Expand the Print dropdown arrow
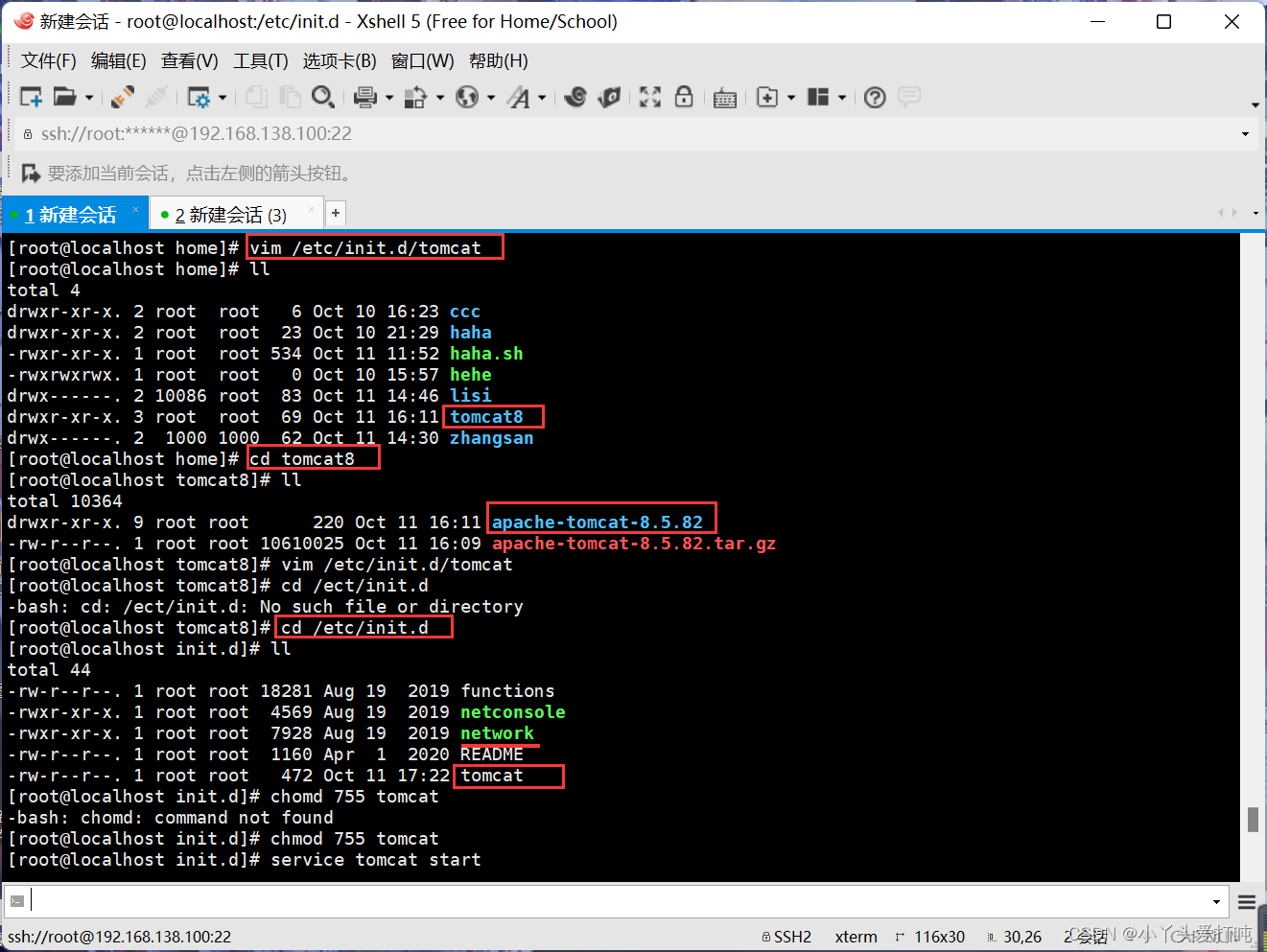The height and width of the screenshot is (952, 1267). click(389, 98)
